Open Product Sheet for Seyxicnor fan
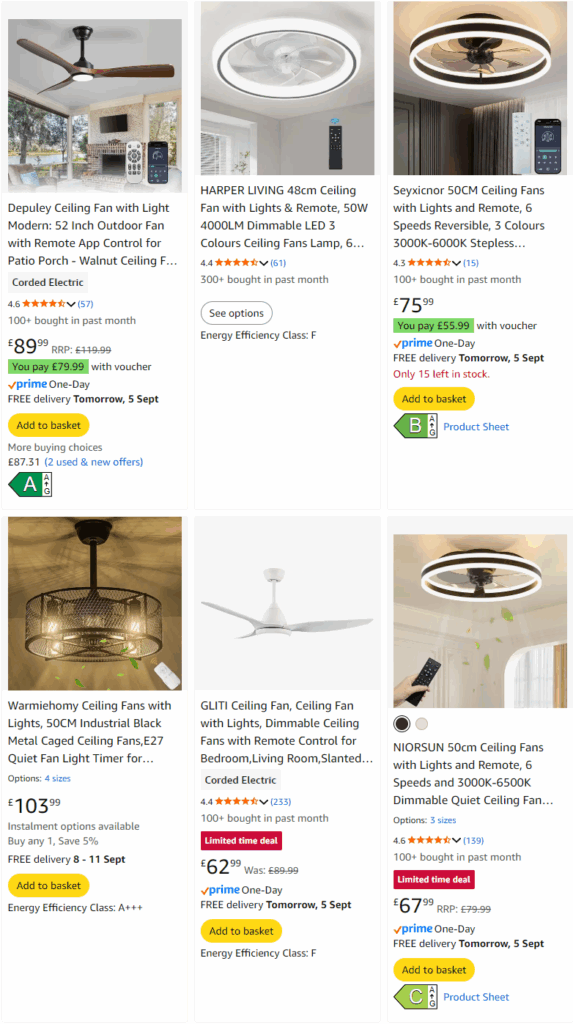The width and height of the screenshot is (573, 1024). point(476,426)
